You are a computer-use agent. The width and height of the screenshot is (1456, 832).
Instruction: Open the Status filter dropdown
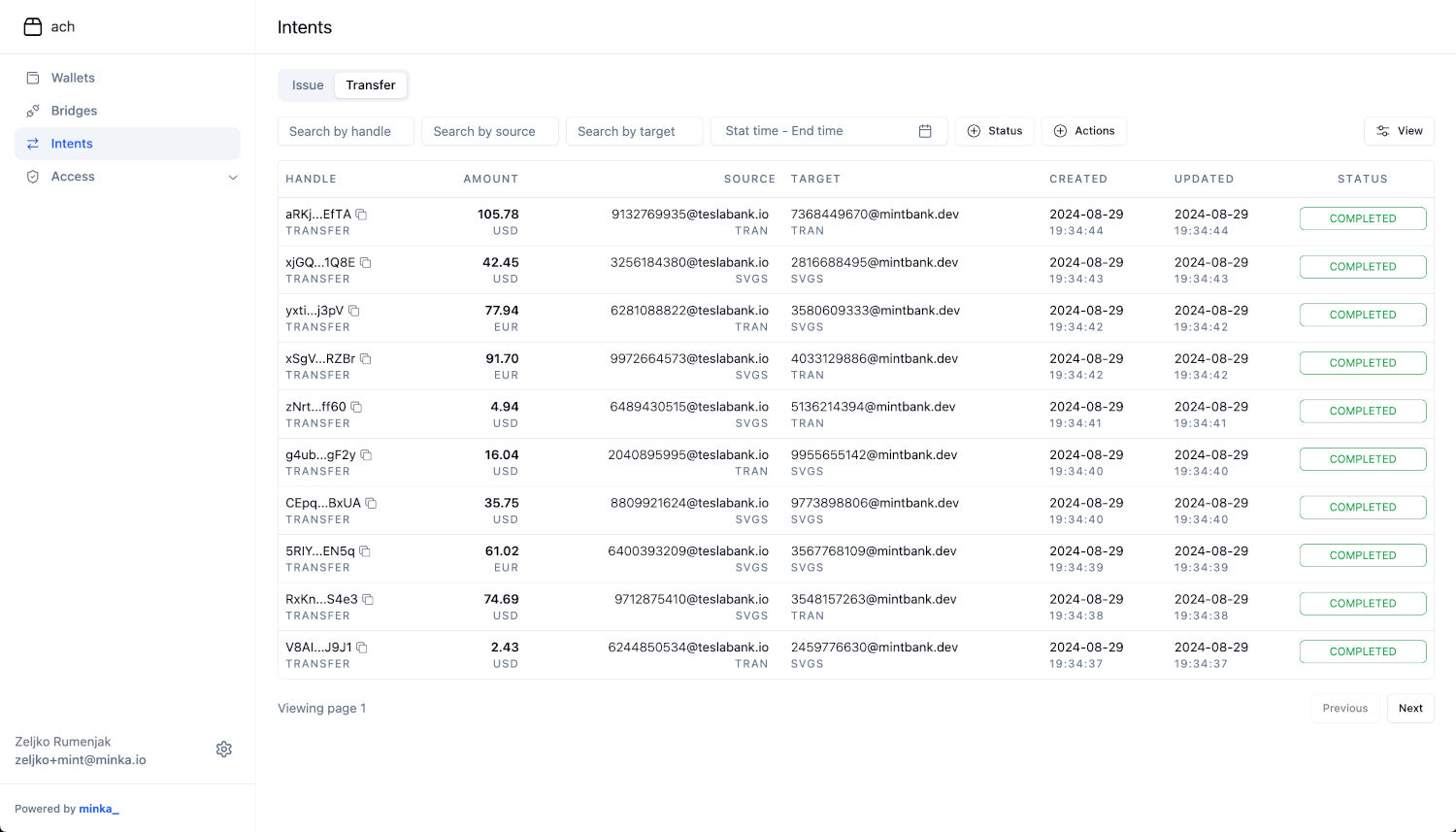pos(995,131)
